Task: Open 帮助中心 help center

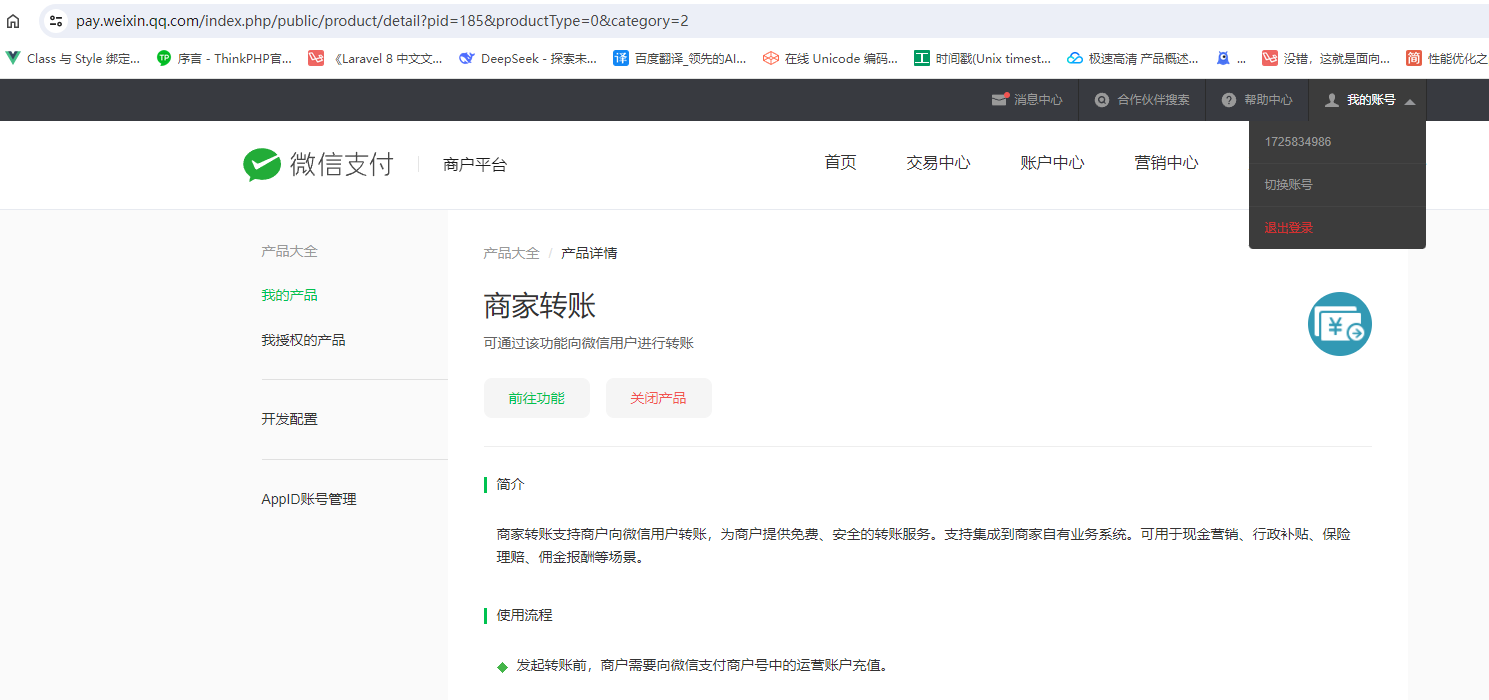Action: (x=1257, y=100)
